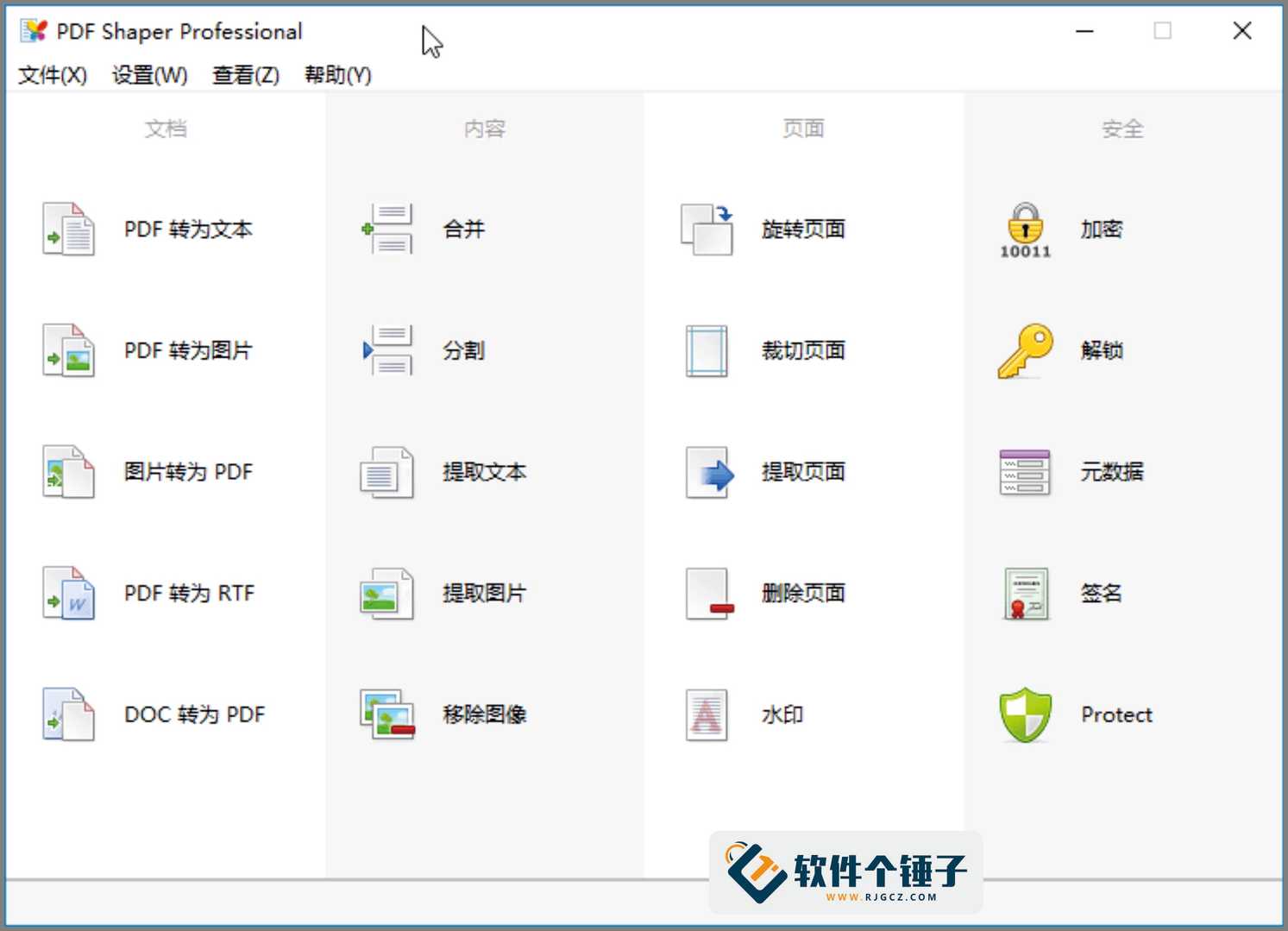This screenshot has width=1288, height=931.
Task: Choose the PDF 转为 RTF label
Action: pyautogui.click(x=190, y=594)
